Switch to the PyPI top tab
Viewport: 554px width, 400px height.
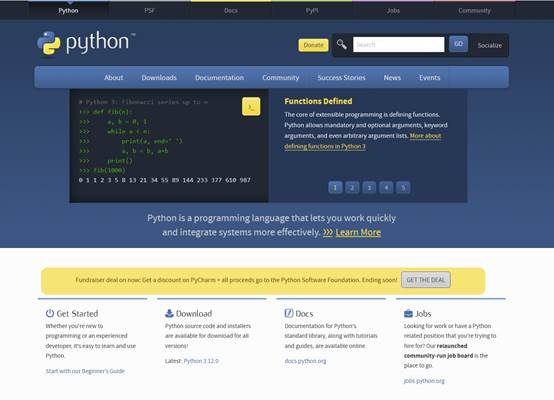(x=312, y=11)
